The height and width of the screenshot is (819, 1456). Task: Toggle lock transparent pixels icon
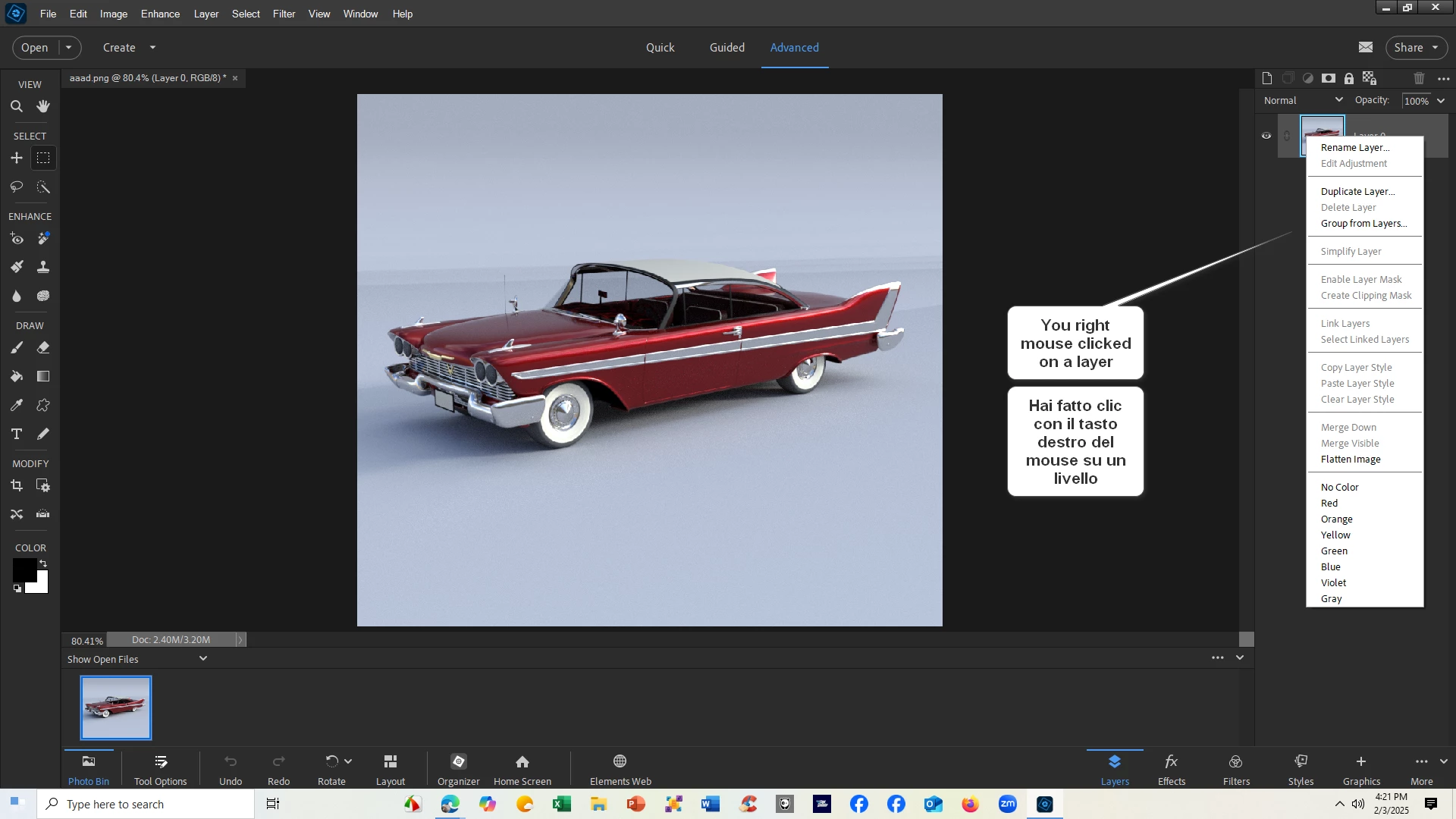[x=1370, y=78]
